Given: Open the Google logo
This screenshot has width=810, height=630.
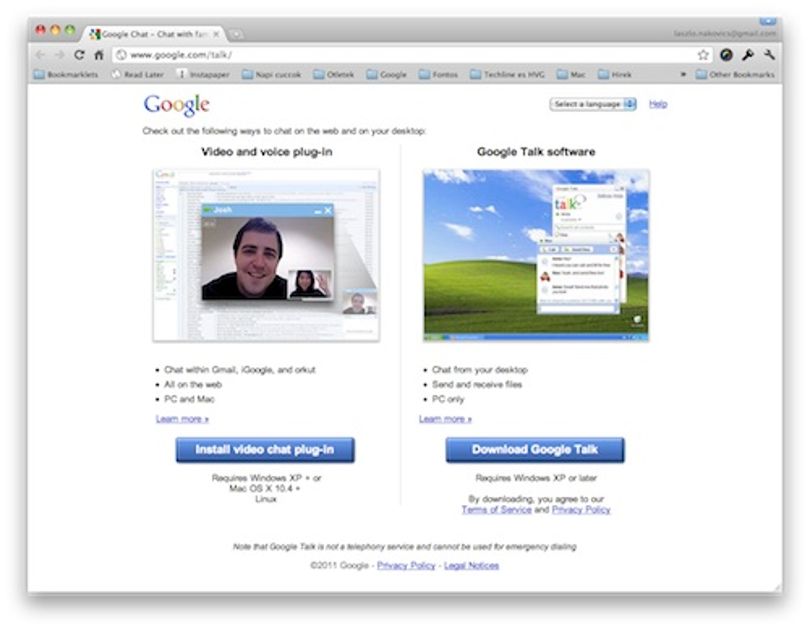Looking at the screenshot, I should click(177, 105).
